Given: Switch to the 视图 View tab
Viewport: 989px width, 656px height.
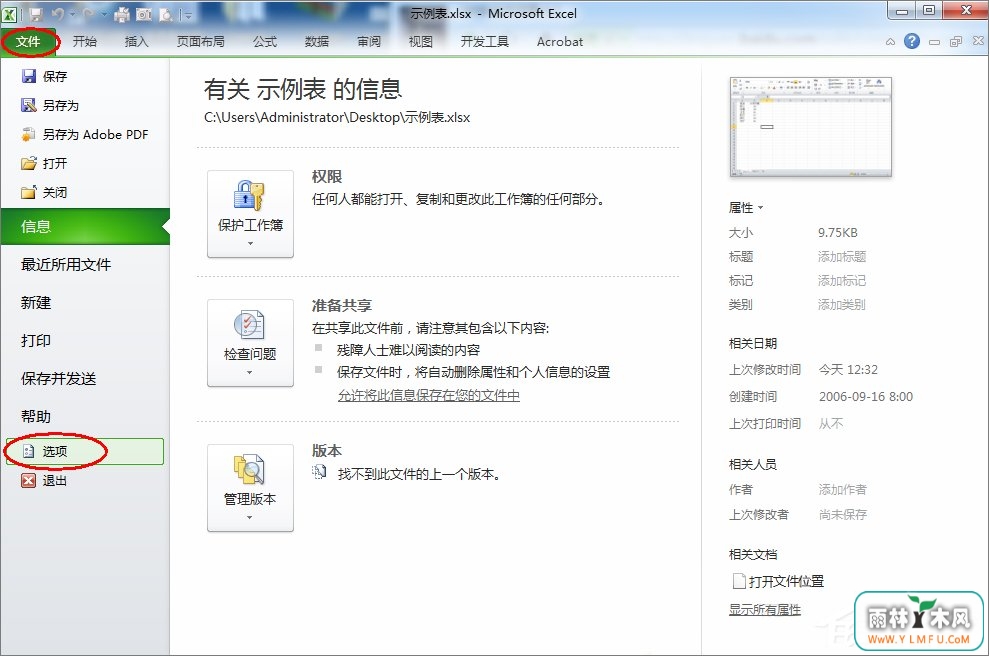Looking at the screenshot, I should point(421,42).
